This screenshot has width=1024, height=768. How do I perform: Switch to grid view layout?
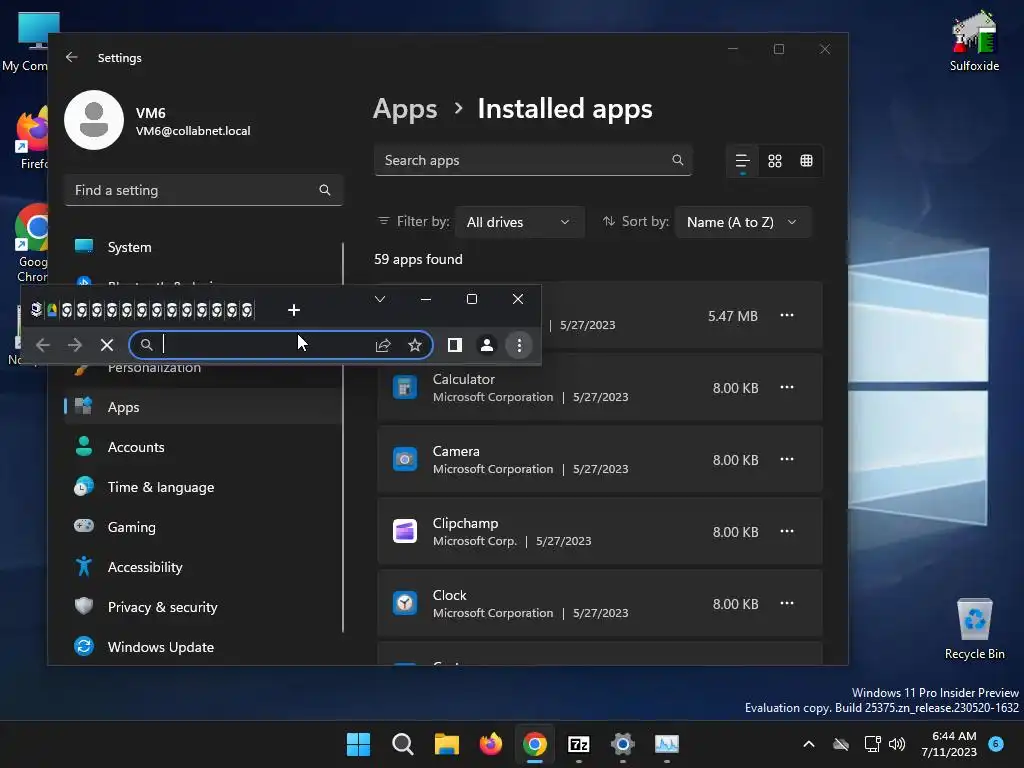(775, 161)
